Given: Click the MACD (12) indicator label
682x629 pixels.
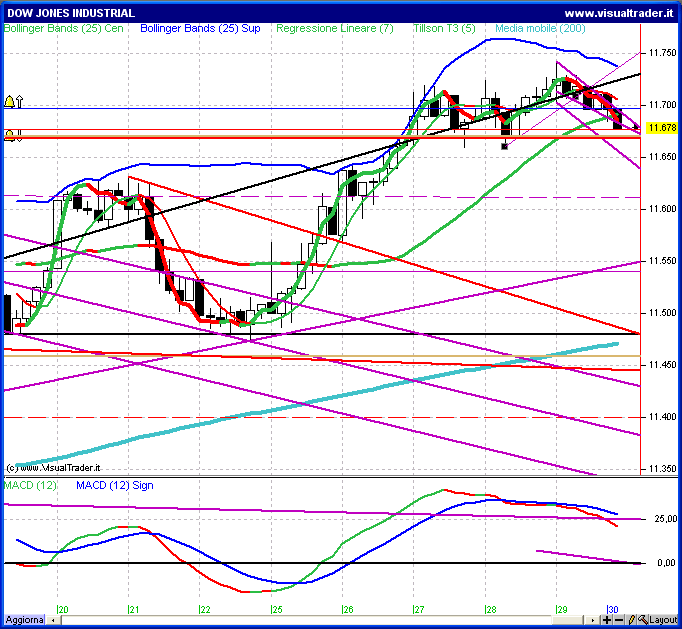Looking at the screenshot, I should (30, 485).
